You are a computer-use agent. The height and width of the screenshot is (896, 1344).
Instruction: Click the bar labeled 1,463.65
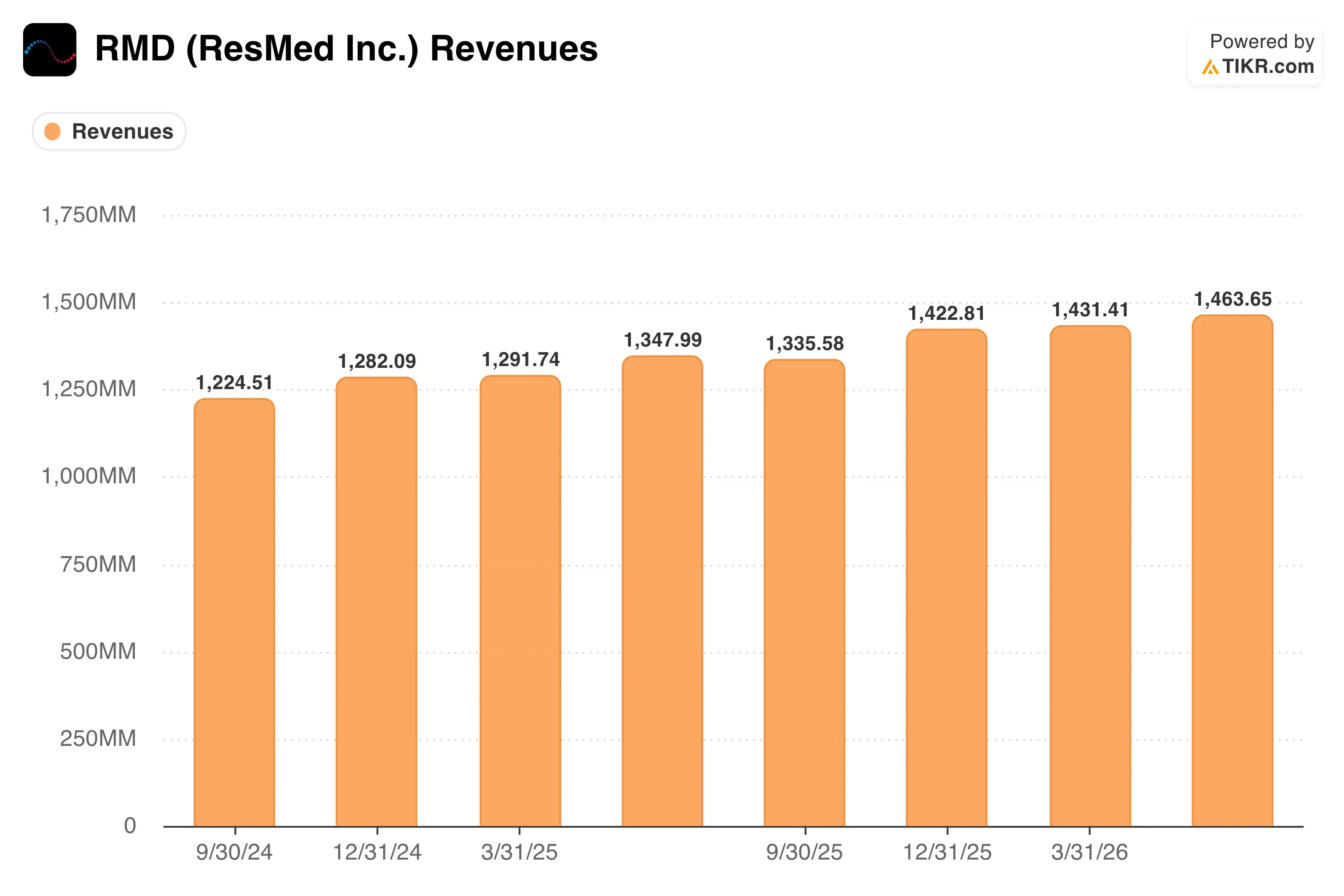[1233, 570]
